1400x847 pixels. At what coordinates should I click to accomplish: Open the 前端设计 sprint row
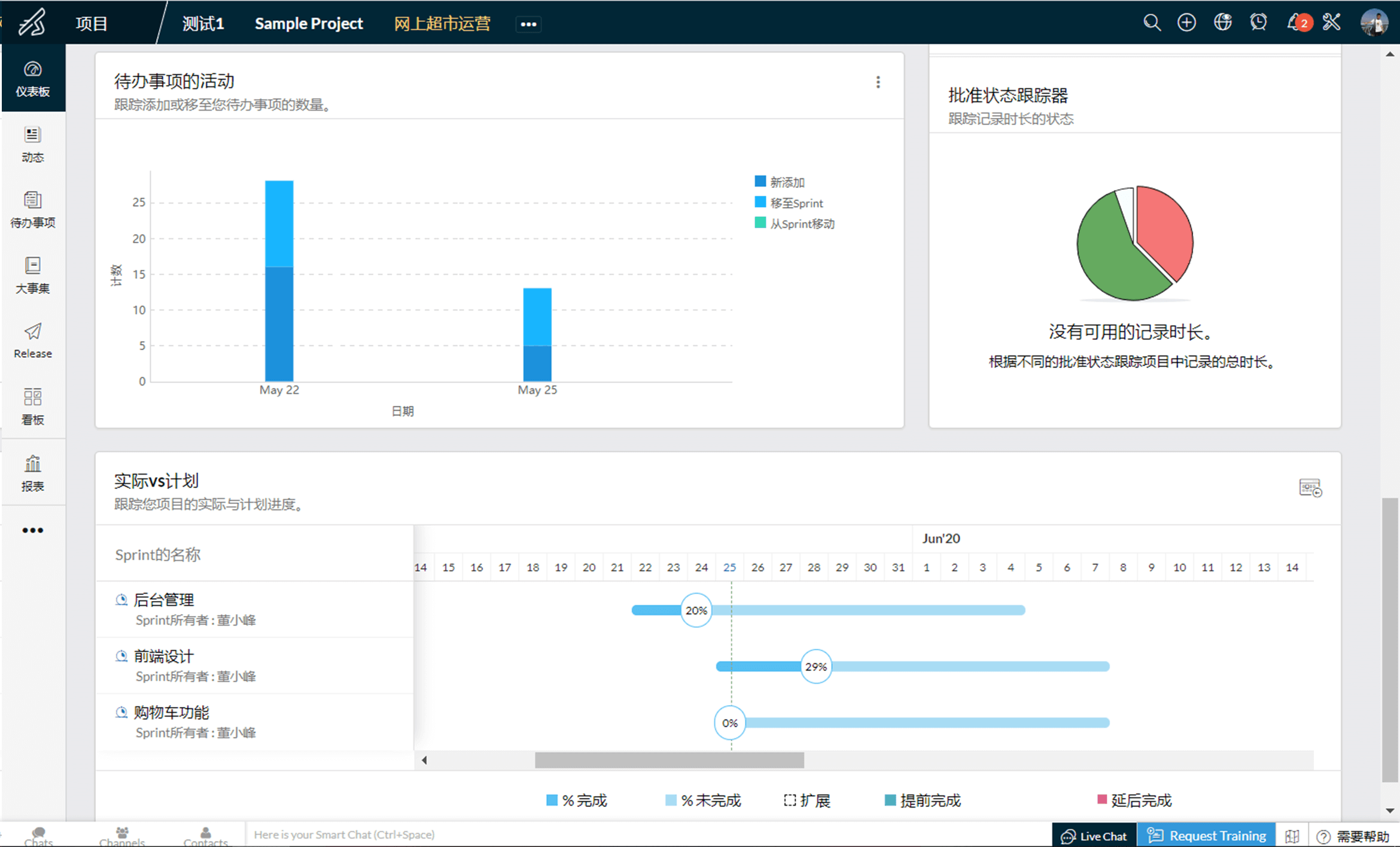(254, 666)
